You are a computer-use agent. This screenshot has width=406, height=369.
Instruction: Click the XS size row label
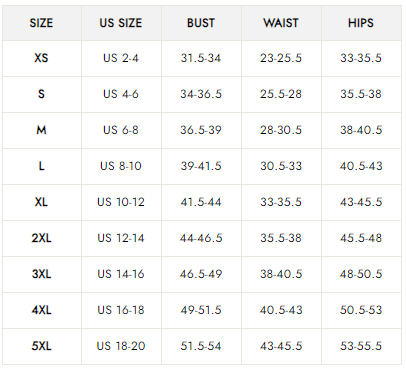pos(41,58)
